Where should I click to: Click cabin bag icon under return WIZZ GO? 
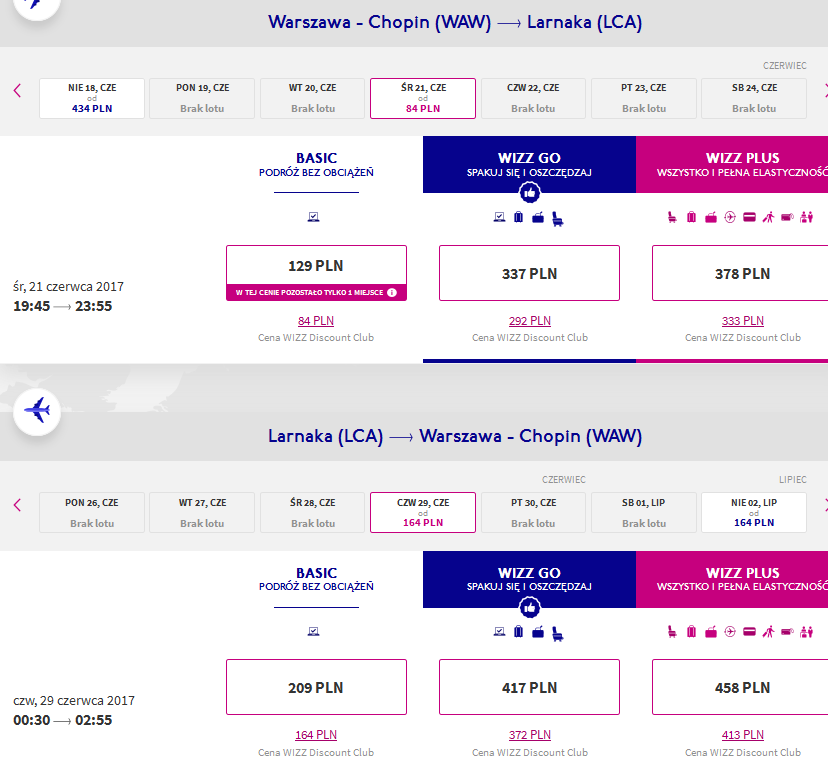click(538, 632)
